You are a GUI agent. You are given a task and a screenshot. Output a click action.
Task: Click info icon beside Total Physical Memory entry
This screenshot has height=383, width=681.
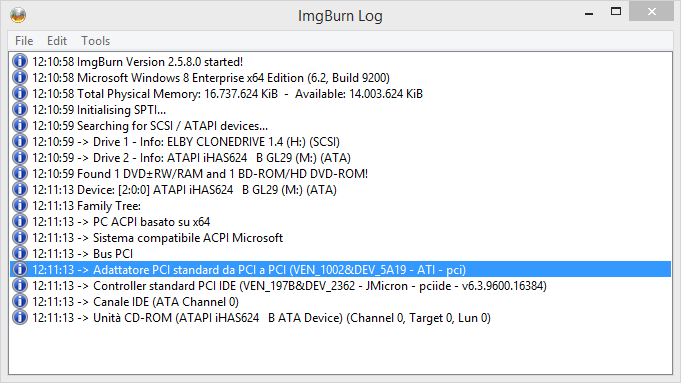[20, 93]
